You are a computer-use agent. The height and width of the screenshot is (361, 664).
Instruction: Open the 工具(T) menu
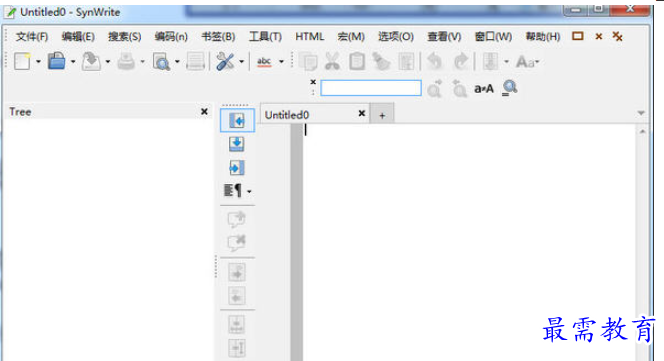click(x=265, y=37)
